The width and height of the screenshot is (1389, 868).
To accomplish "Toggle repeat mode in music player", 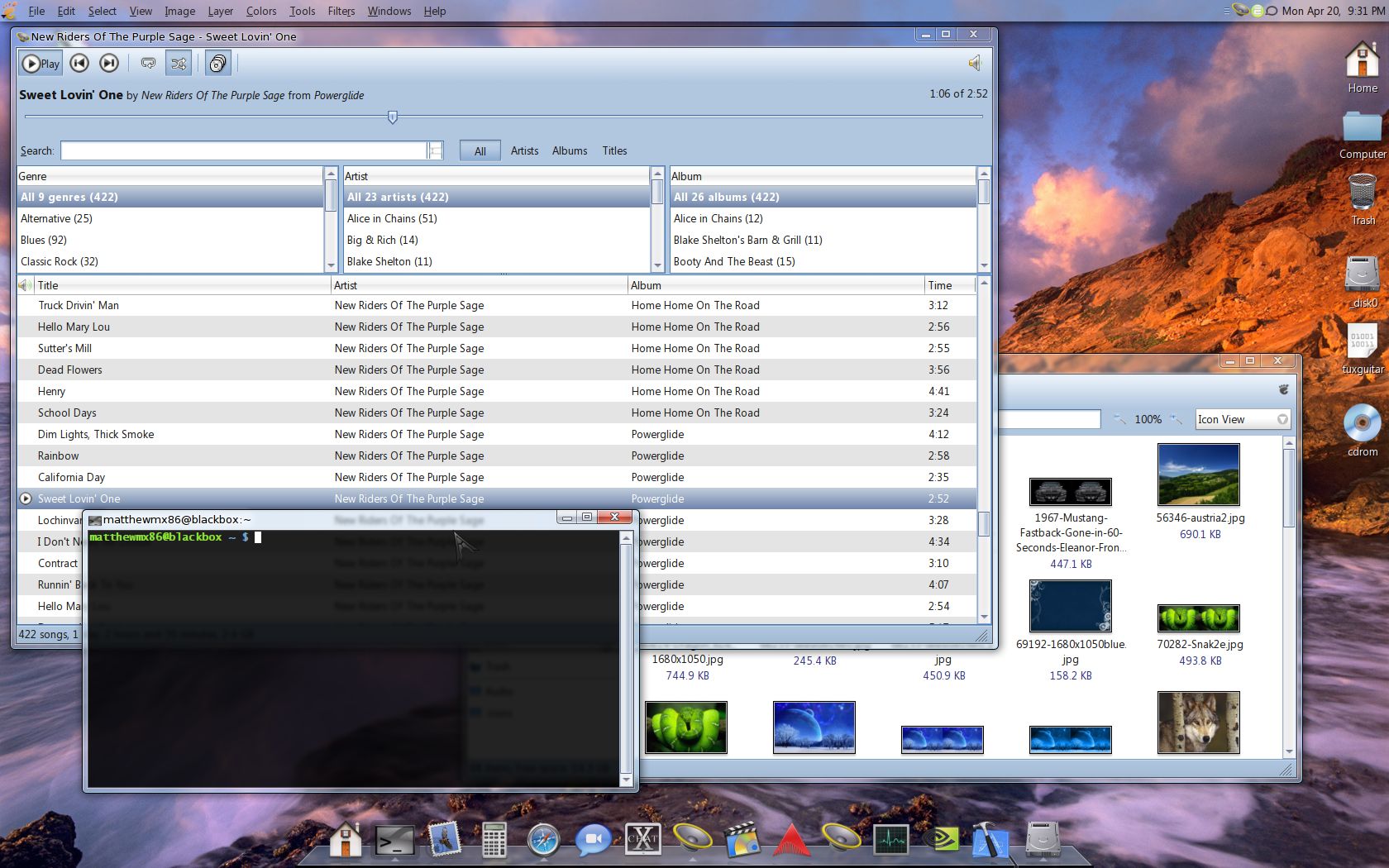I will coord(148,64).
